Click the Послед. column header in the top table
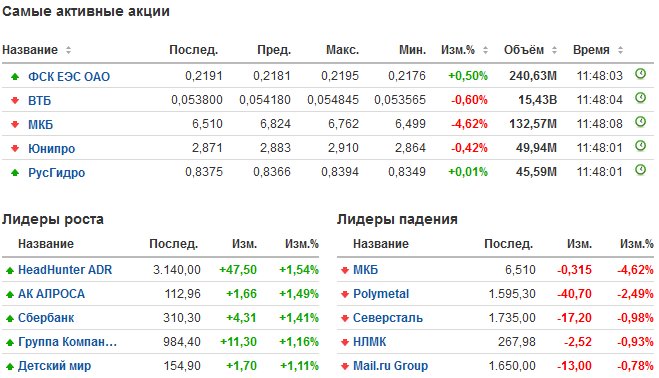The image size is (659, 378). point(193,50)
